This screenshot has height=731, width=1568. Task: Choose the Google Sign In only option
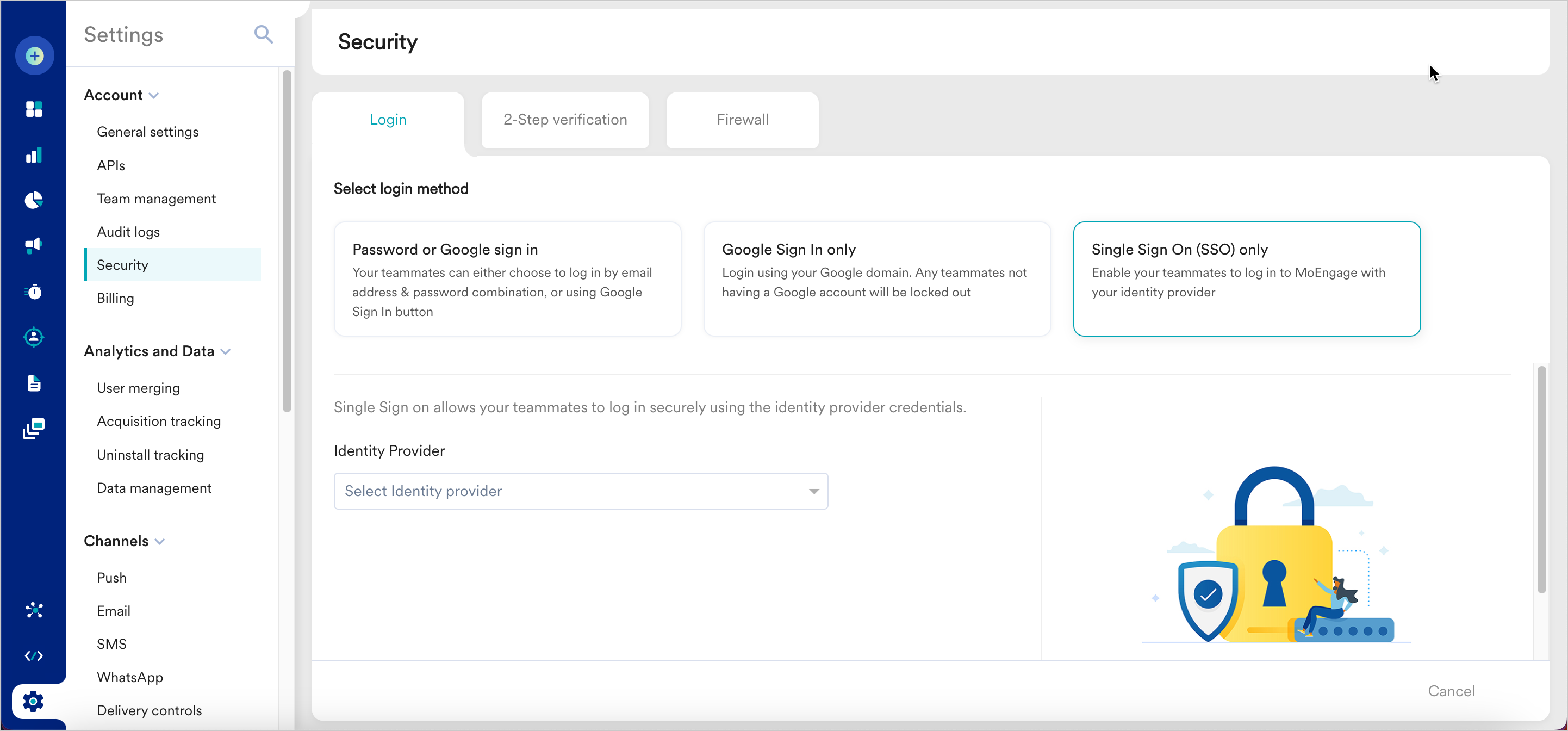(x=876, y=279)
